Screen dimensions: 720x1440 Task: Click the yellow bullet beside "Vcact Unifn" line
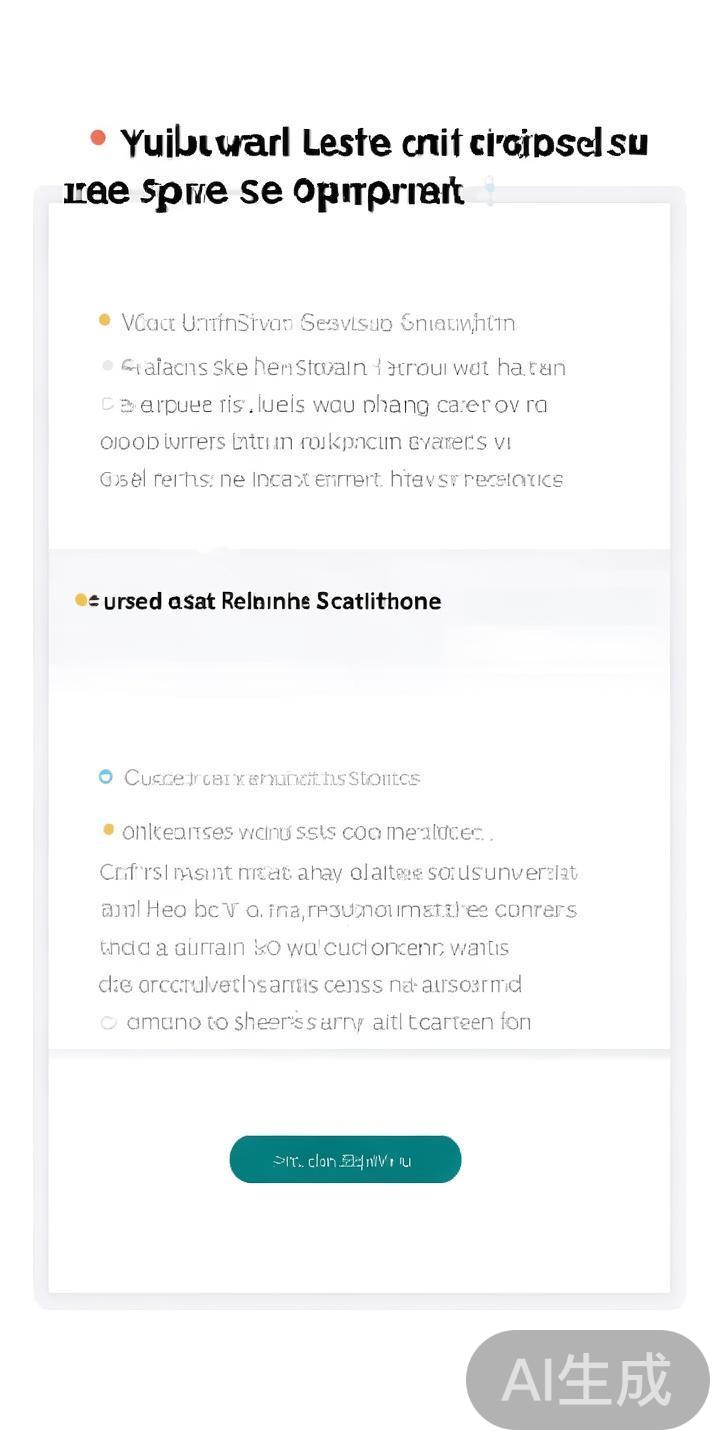pos(105,321)
